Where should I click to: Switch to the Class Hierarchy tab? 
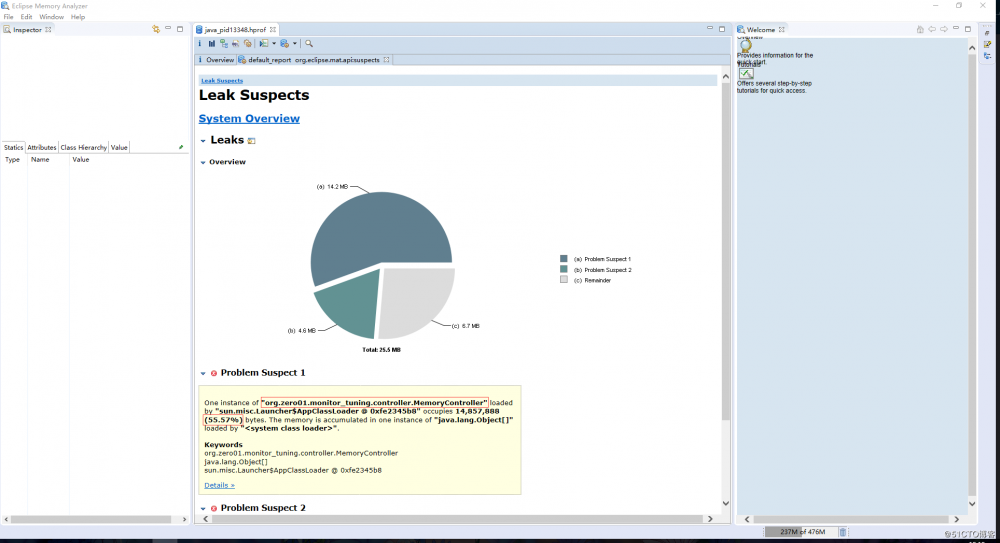pos(84,147)
